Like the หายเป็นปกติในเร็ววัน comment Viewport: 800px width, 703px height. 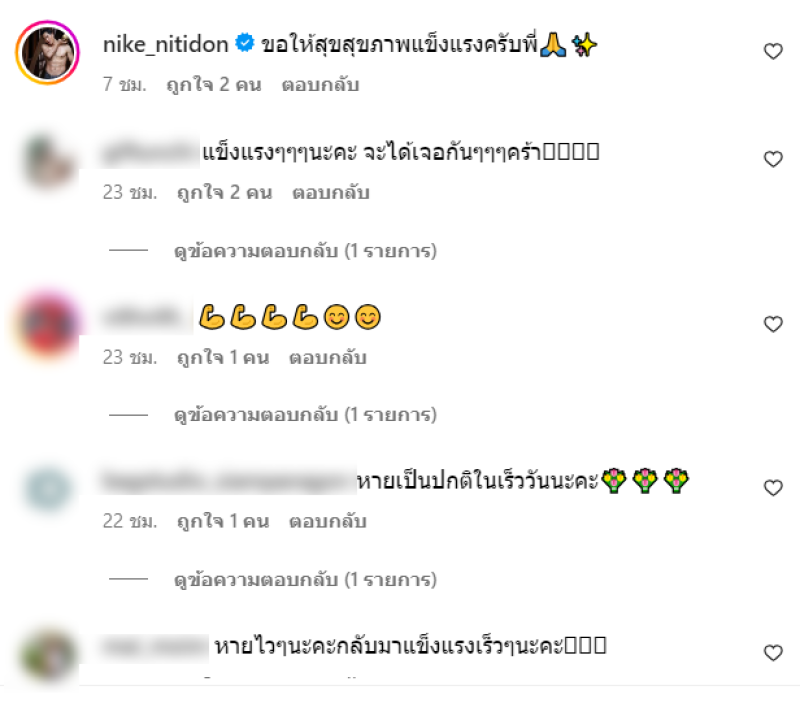[x=773, y=488]
